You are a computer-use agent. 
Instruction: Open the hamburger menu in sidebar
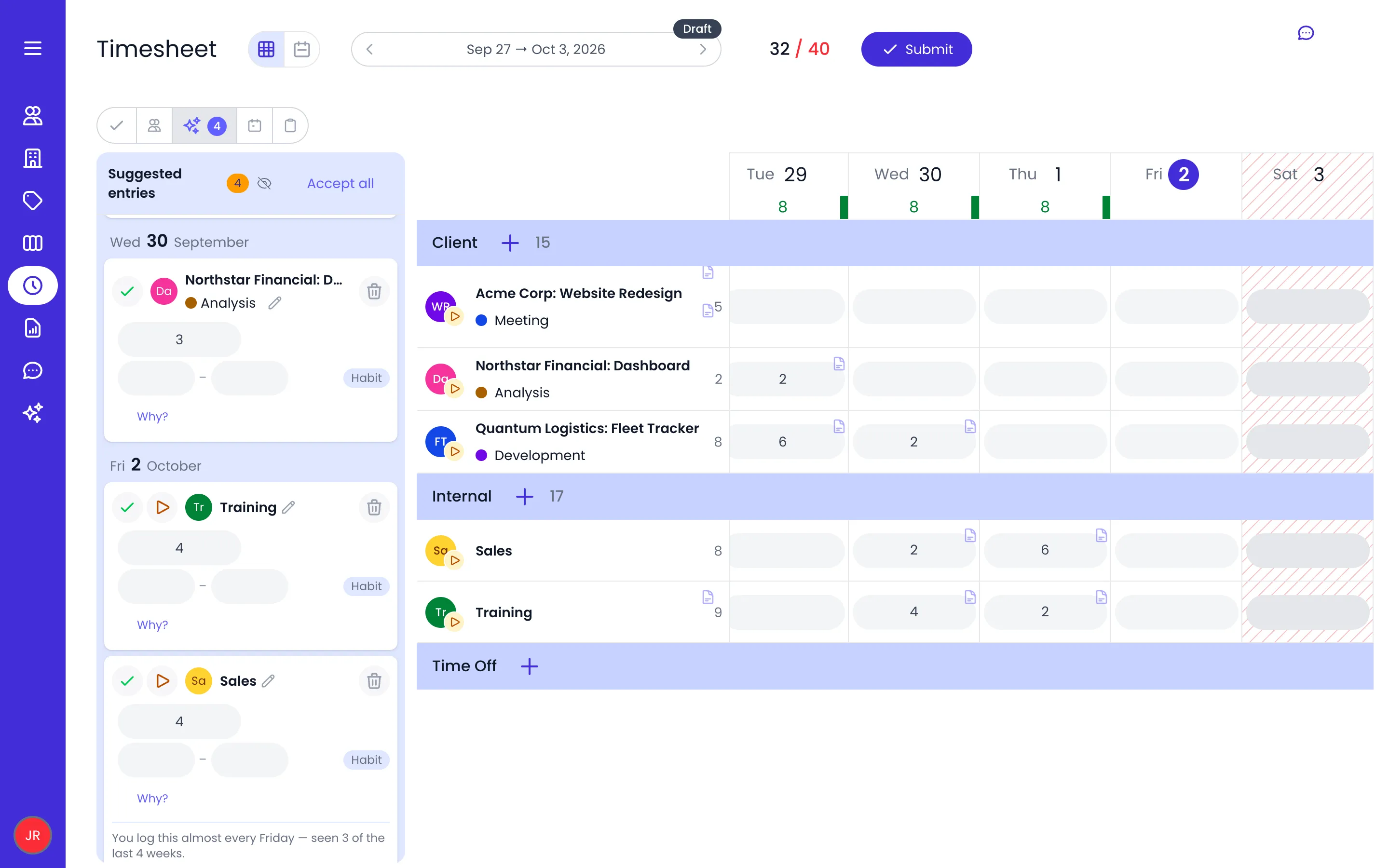click(33, 48)
